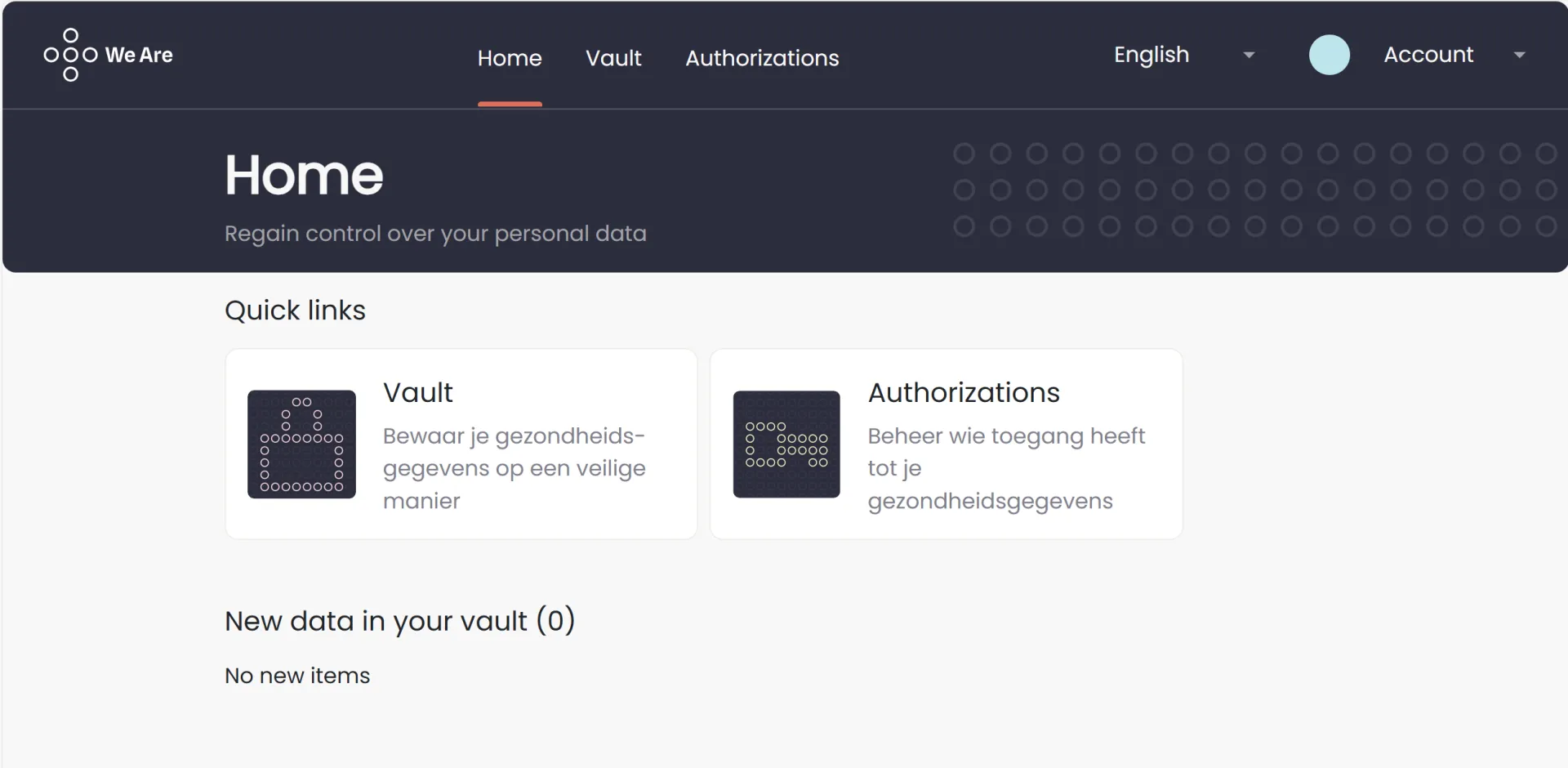Click the Authorizations key icon

[x=786, y=444]
